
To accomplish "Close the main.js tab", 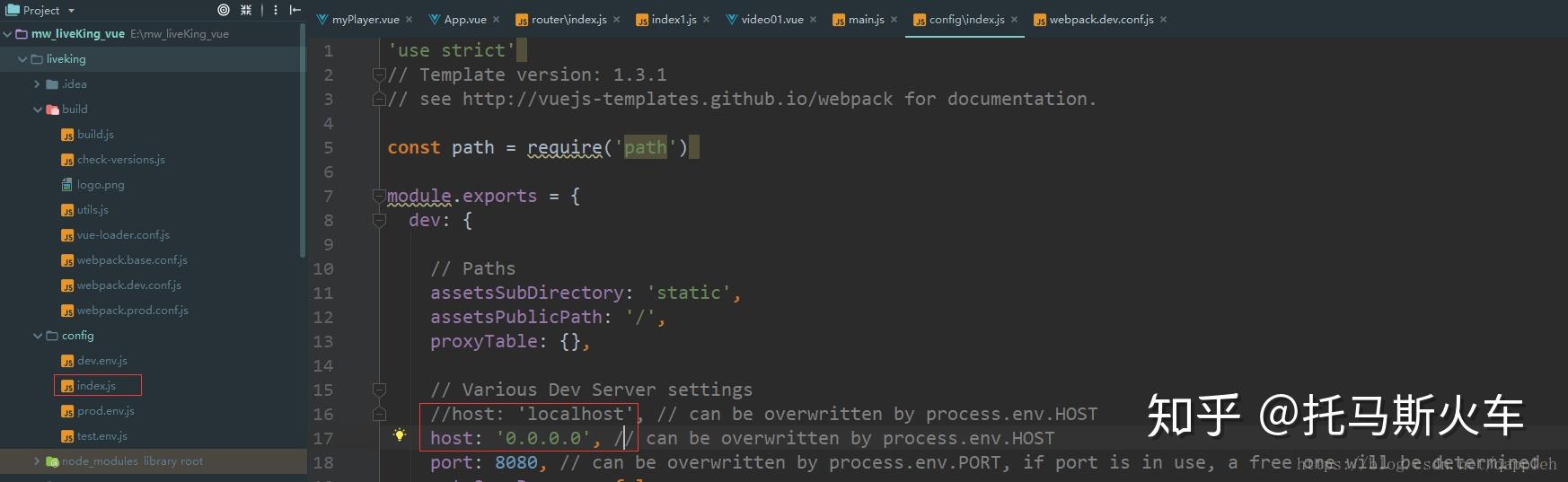I will (x=894, y=20).
